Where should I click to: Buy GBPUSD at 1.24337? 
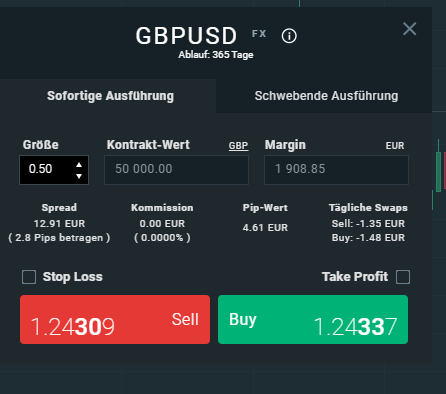tap(313, 319)
